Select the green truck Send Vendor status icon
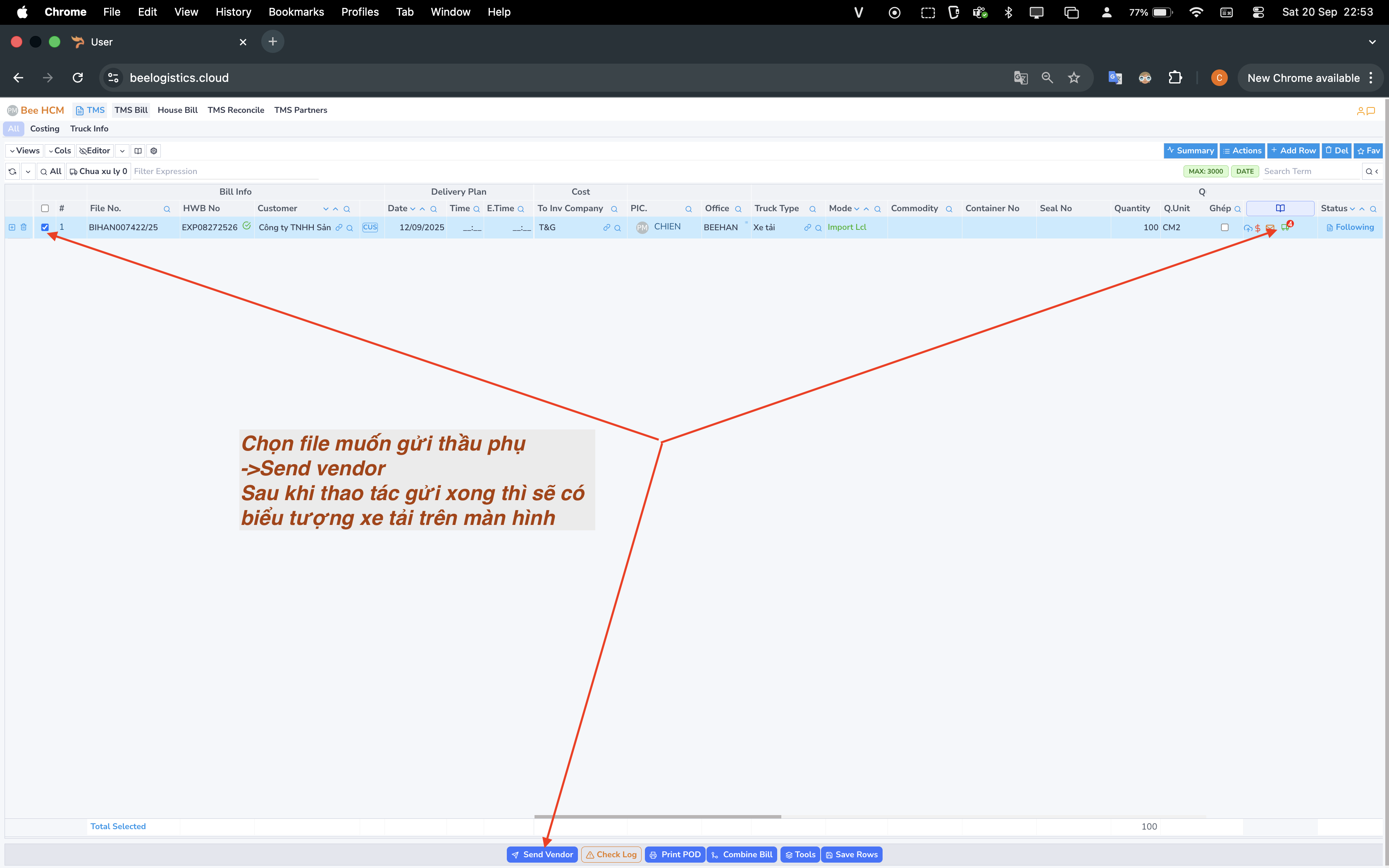 point(1284,227)
